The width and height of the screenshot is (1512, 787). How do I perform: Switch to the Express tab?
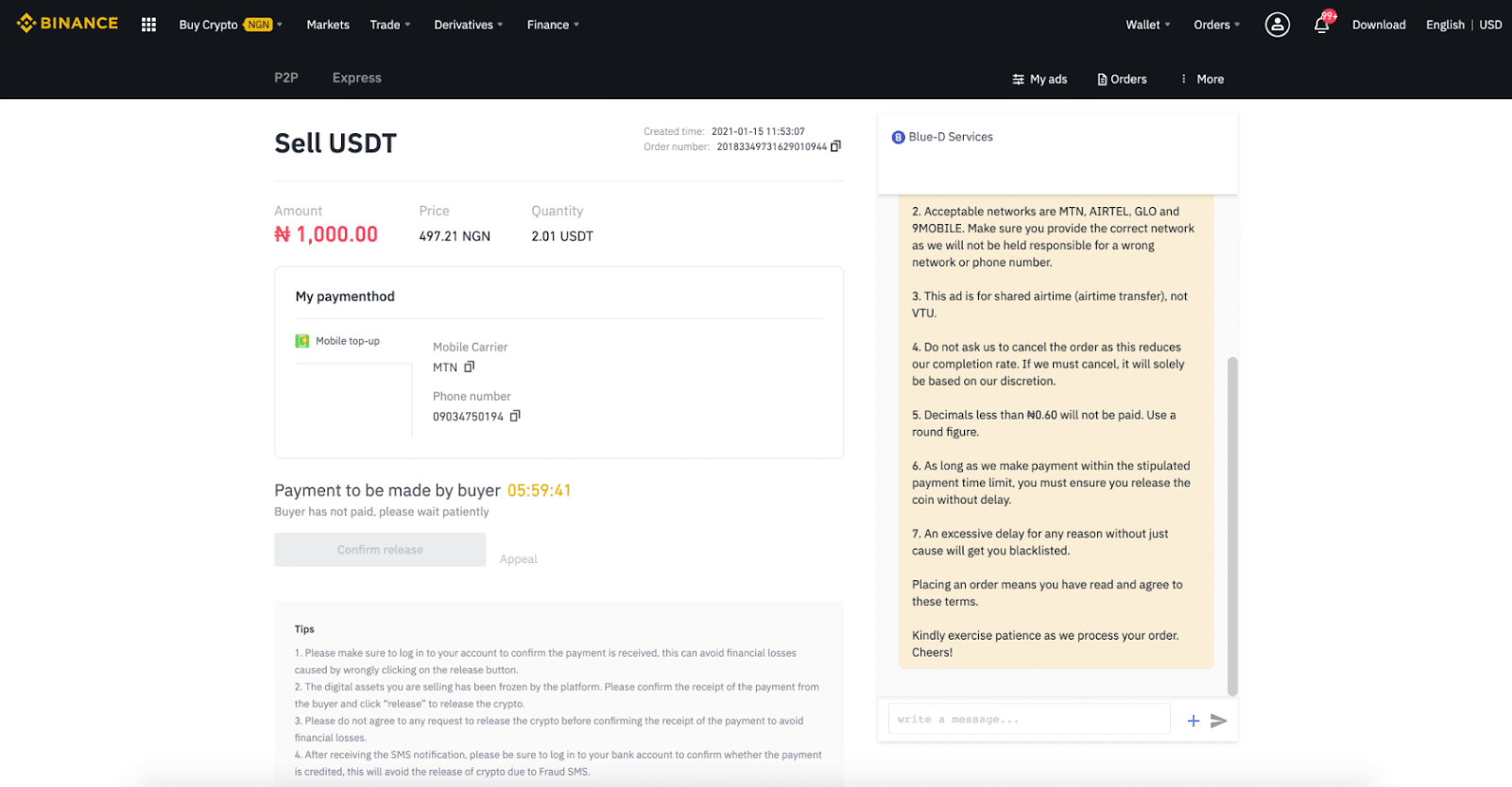(x=357, y=77)
